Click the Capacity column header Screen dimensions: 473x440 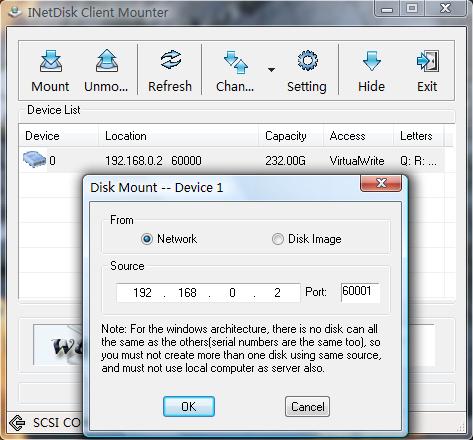click(x=291, y=136)
